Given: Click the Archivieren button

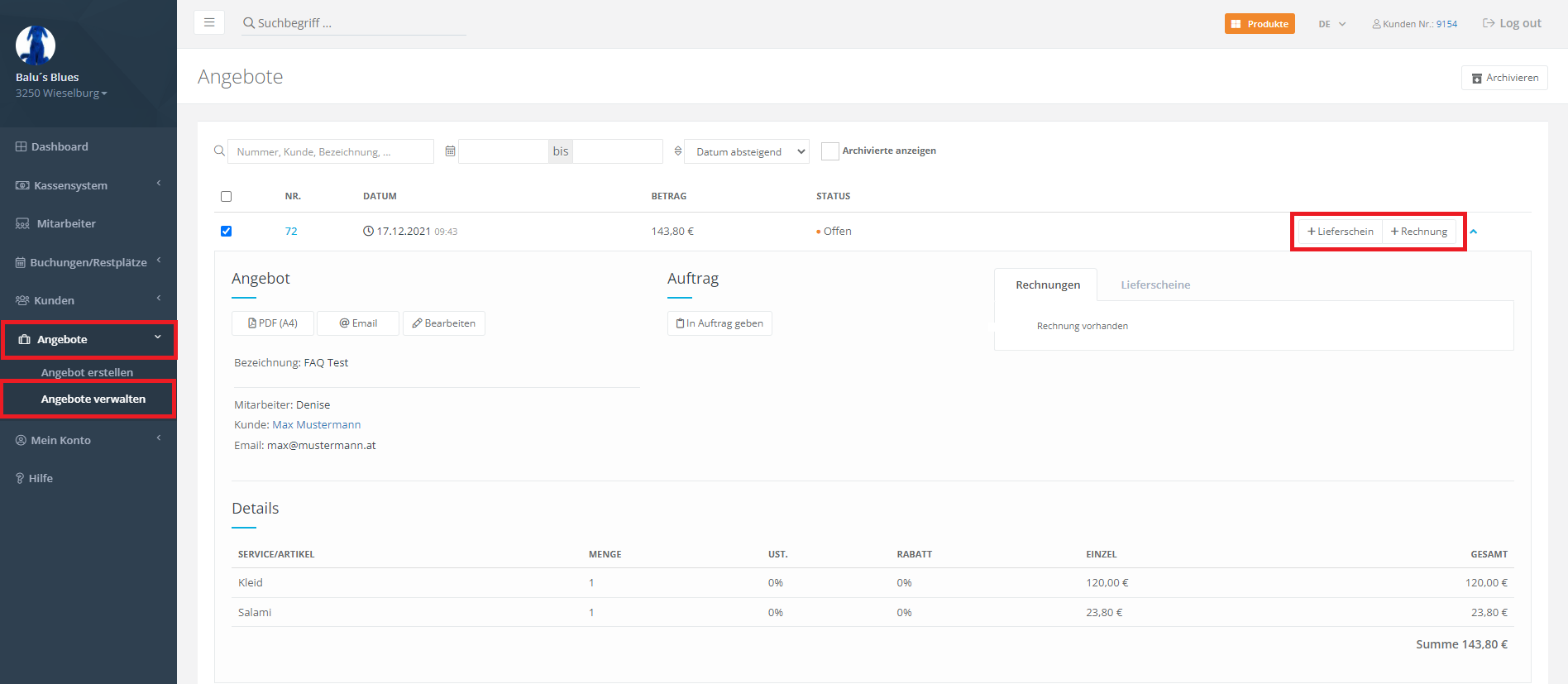Looking at the screenshot, I should tap(1504, 78).
